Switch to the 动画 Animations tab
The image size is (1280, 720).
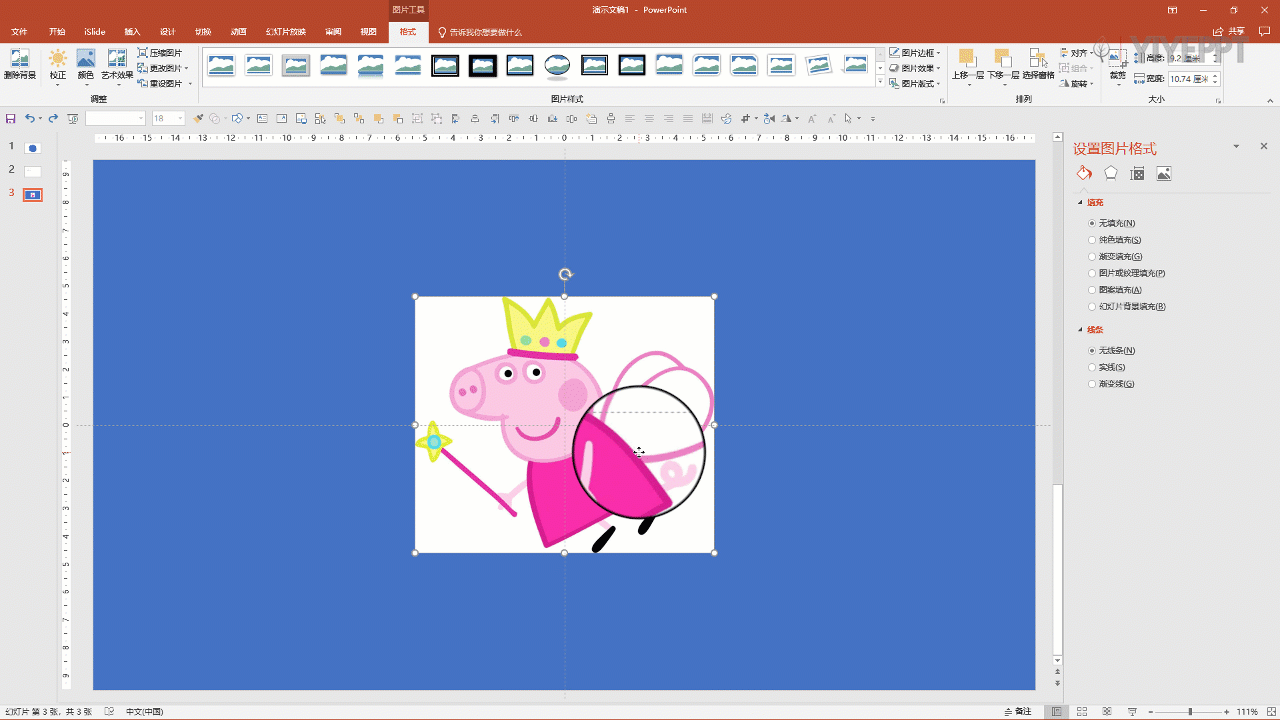238,32
